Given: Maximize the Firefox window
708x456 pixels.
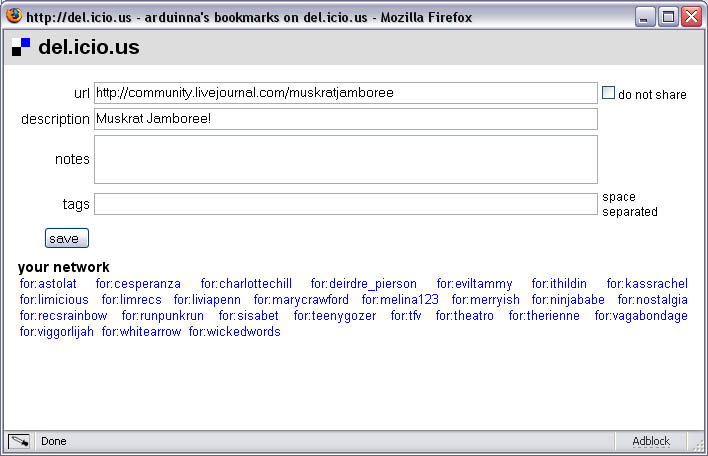Looking at the screenshot, I should (668, 17).
